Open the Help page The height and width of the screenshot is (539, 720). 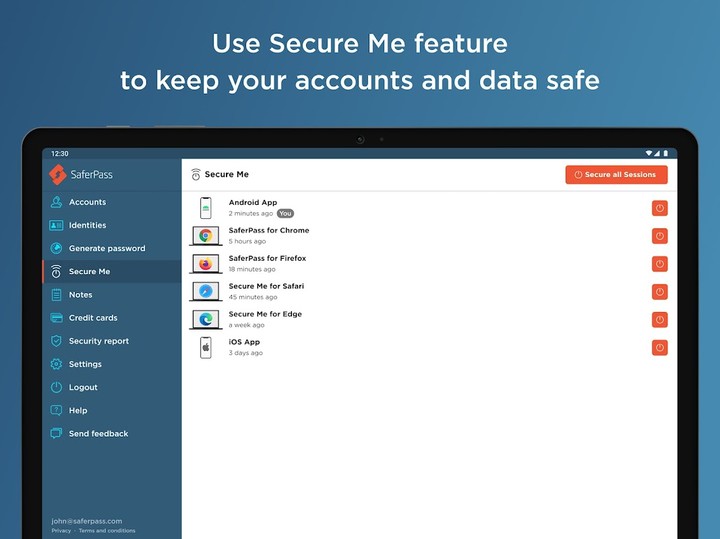[x=112, y=410]
